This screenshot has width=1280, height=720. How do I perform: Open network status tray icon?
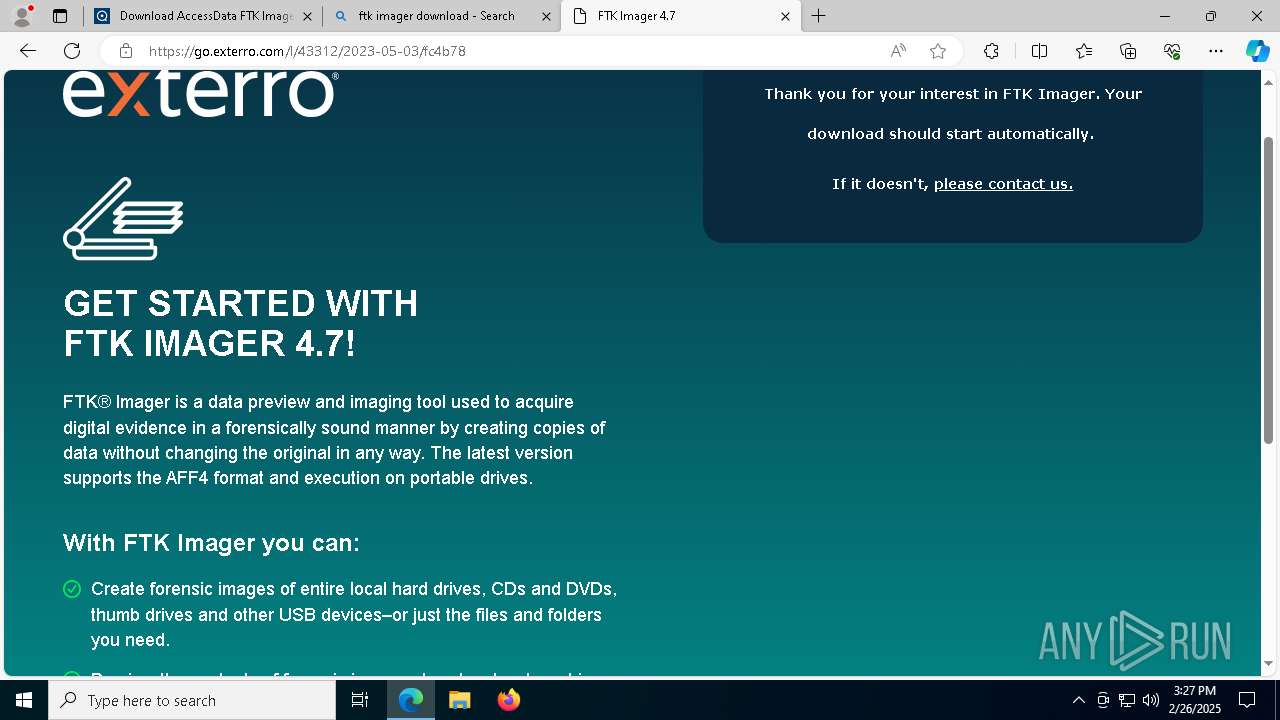(x=1126, y=700)
